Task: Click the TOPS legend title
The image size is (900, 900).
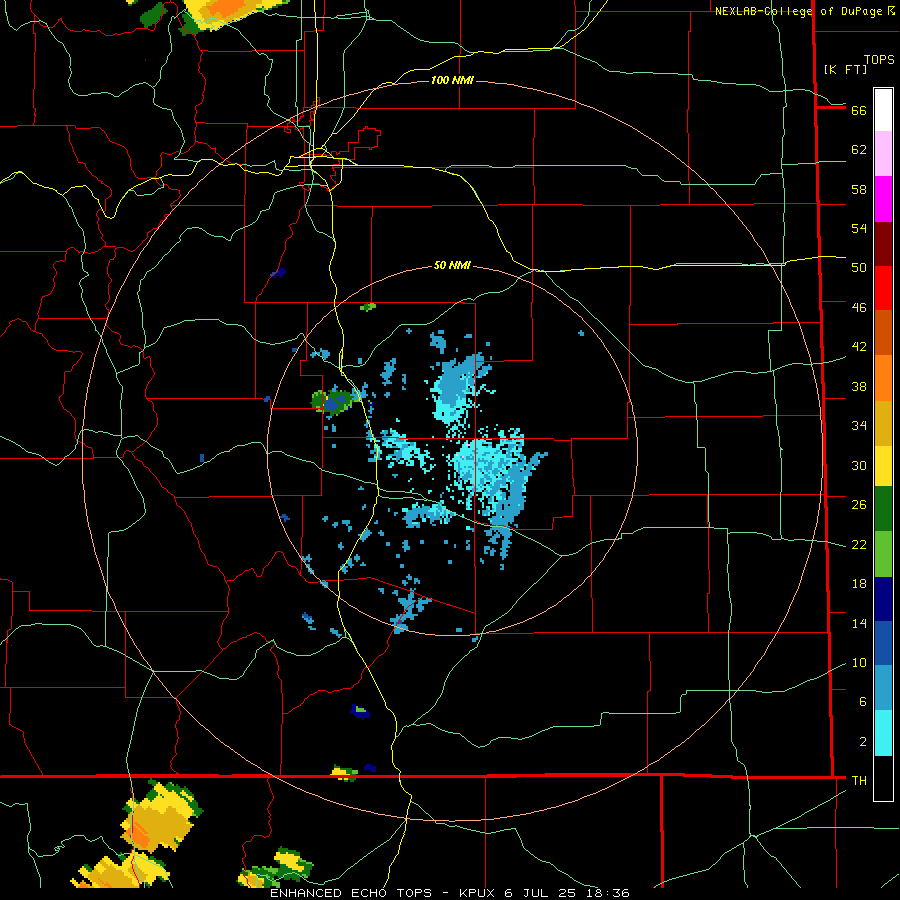Action: 879,59
